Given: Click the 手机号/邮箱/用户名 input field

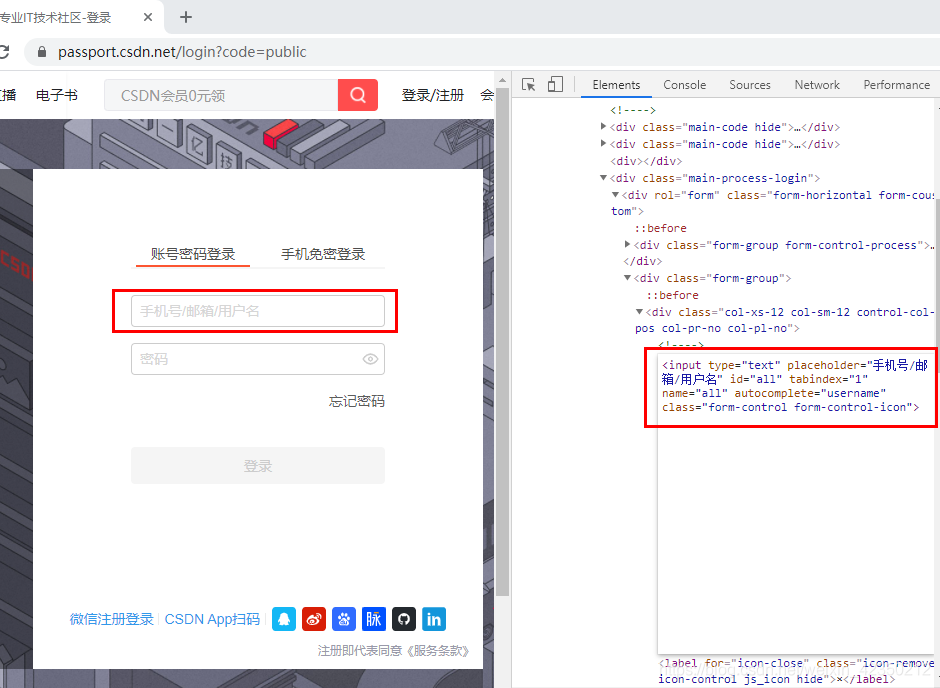Looking at the screenshot, I should coord(258,311).
